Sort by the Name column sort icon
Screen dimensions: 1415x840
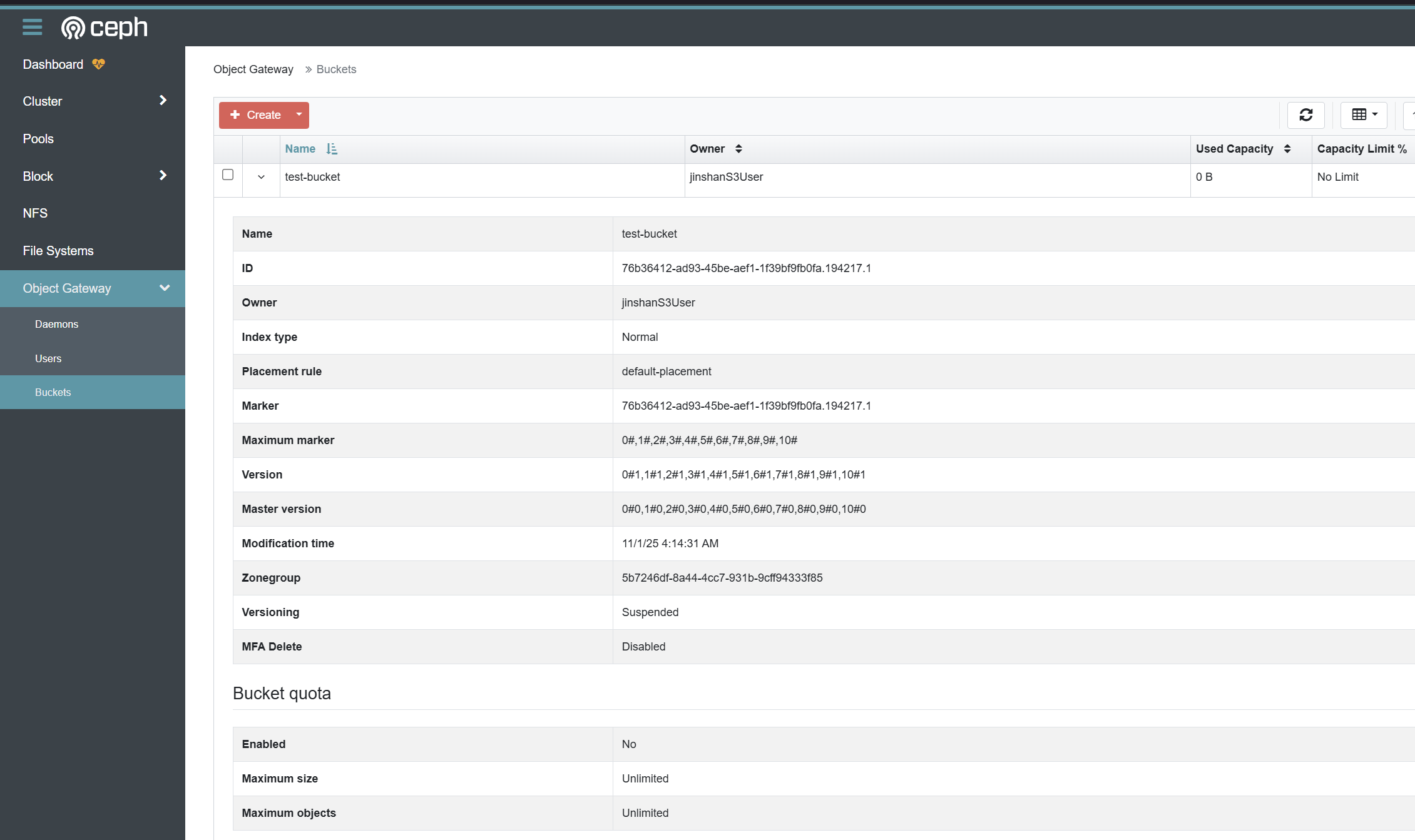click(332, 149)
